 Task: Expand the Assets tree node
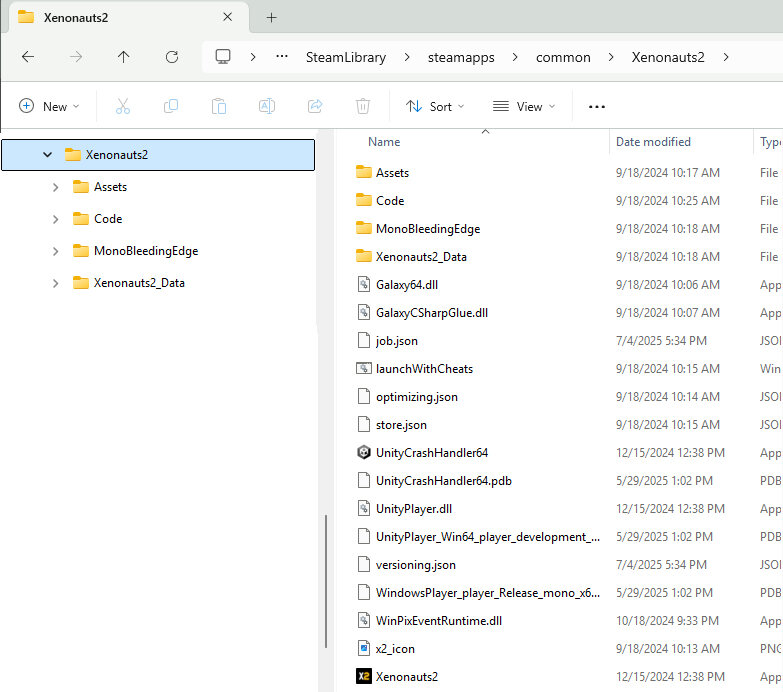tap(55, 187)
